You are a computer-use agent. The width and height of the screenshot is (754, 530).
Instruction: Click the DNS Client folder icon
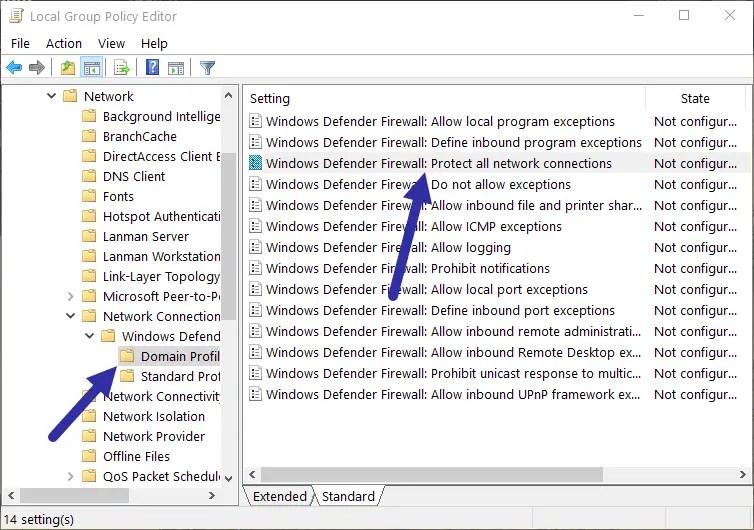coord(89,176)
